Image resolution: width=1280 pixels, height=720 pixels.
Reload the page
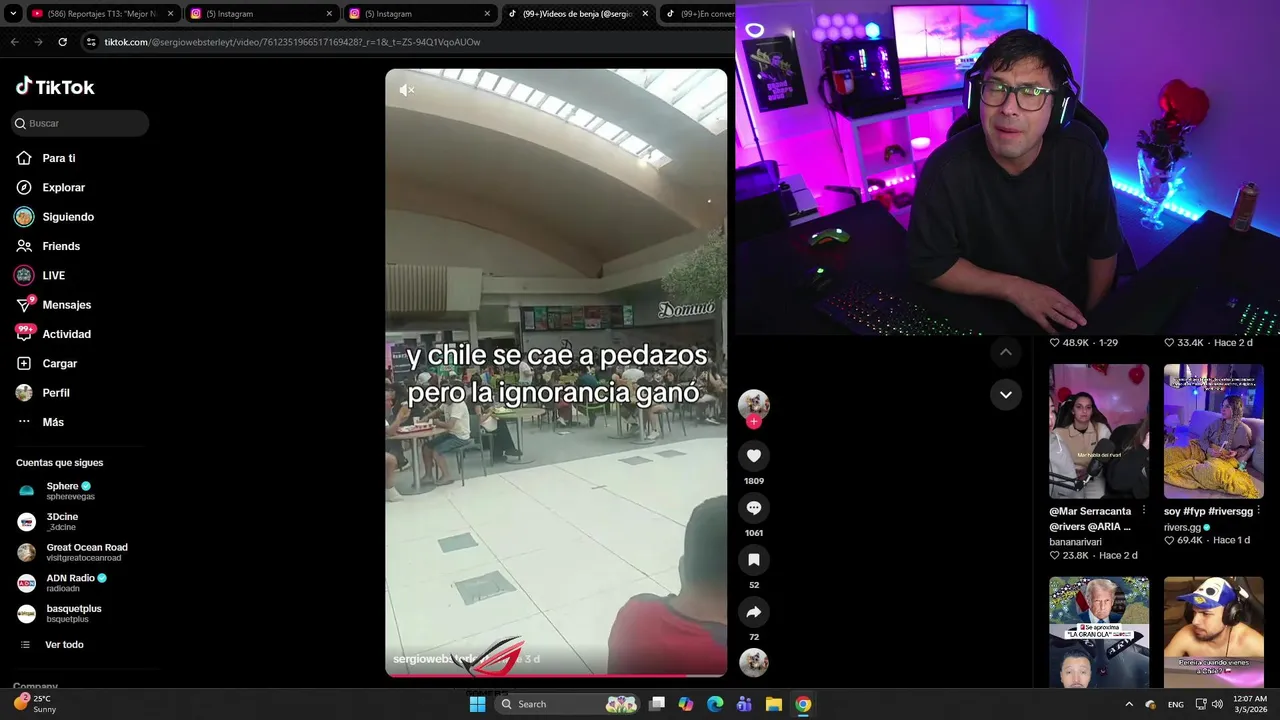(62, 42)
